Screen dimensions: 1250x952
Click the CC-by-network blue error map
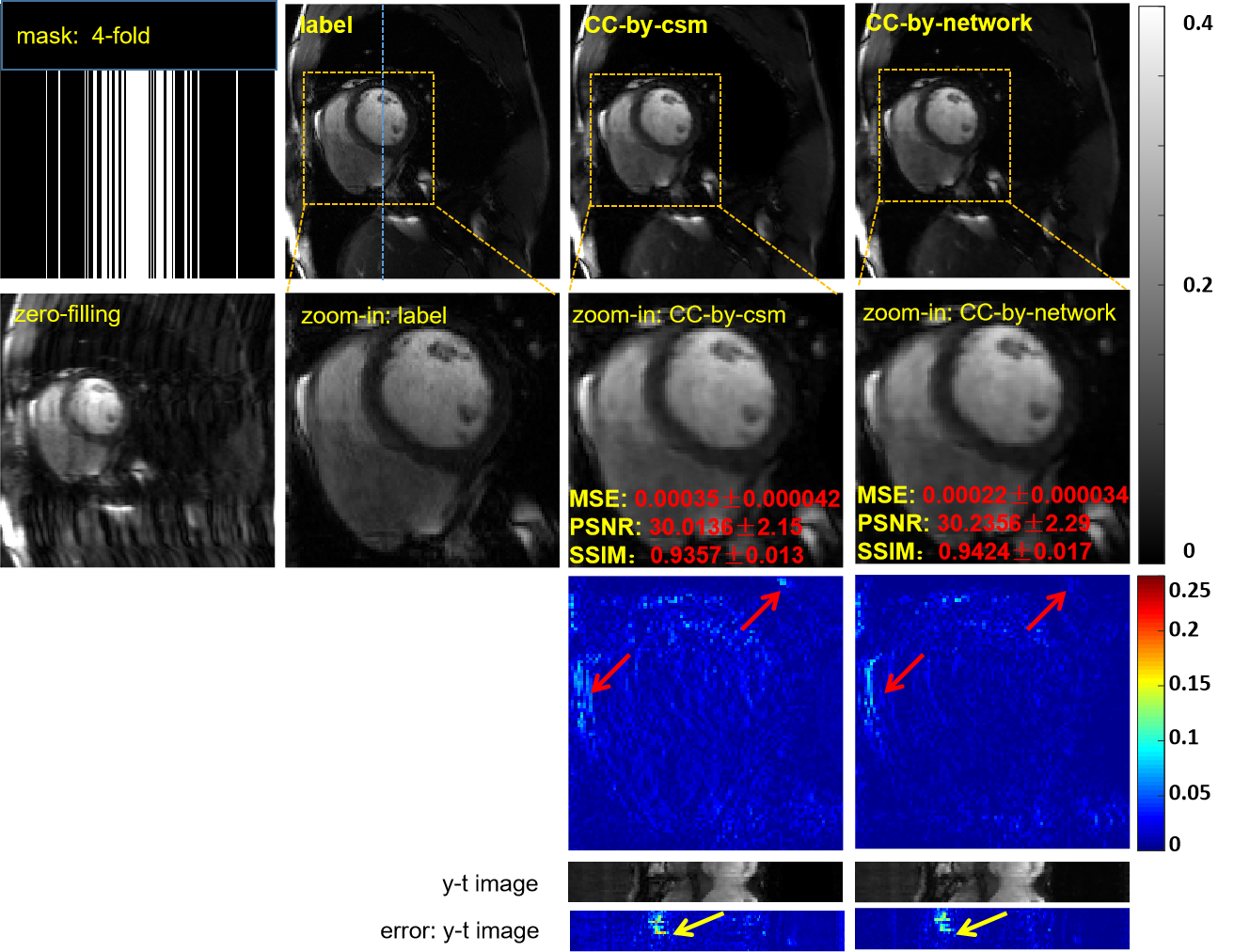tap(992, 712)
